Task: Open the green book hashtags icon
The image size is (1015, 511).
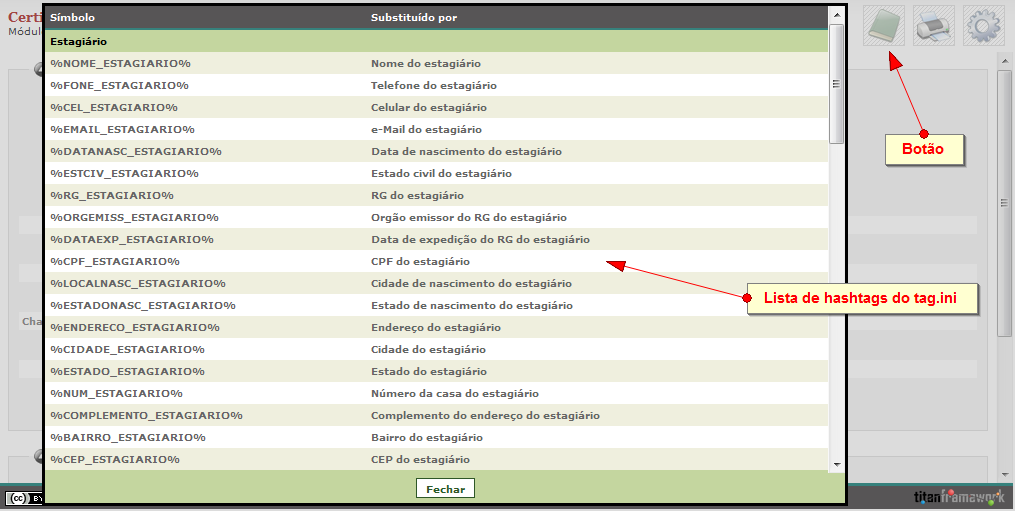Action: coord(884,26)
